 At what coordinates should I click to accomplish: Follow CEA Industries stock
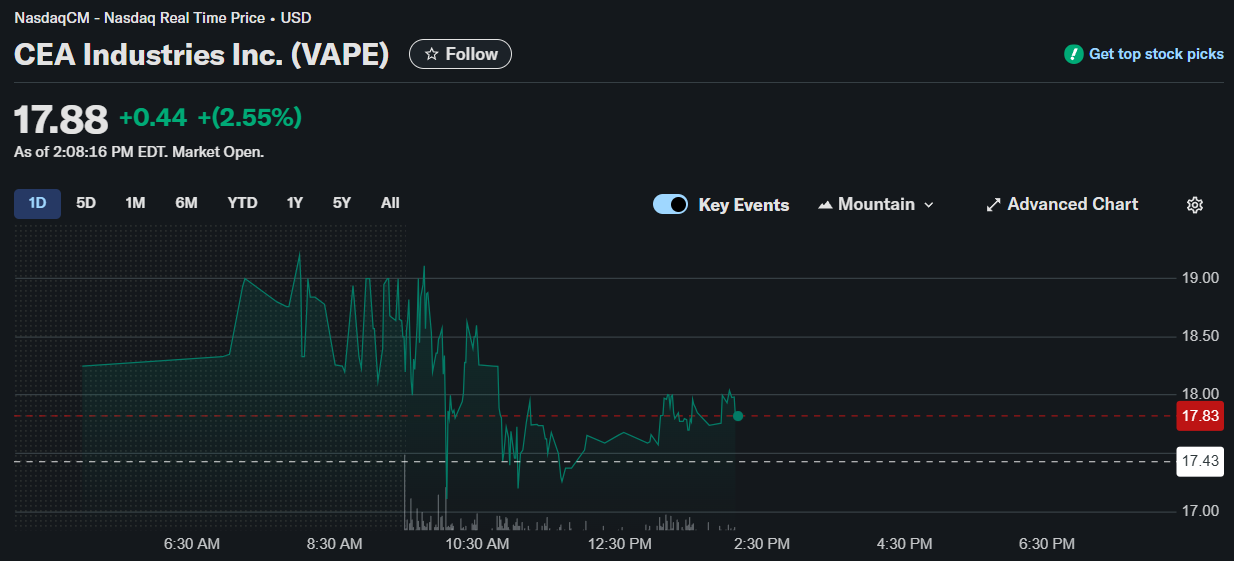pos(460,54)
